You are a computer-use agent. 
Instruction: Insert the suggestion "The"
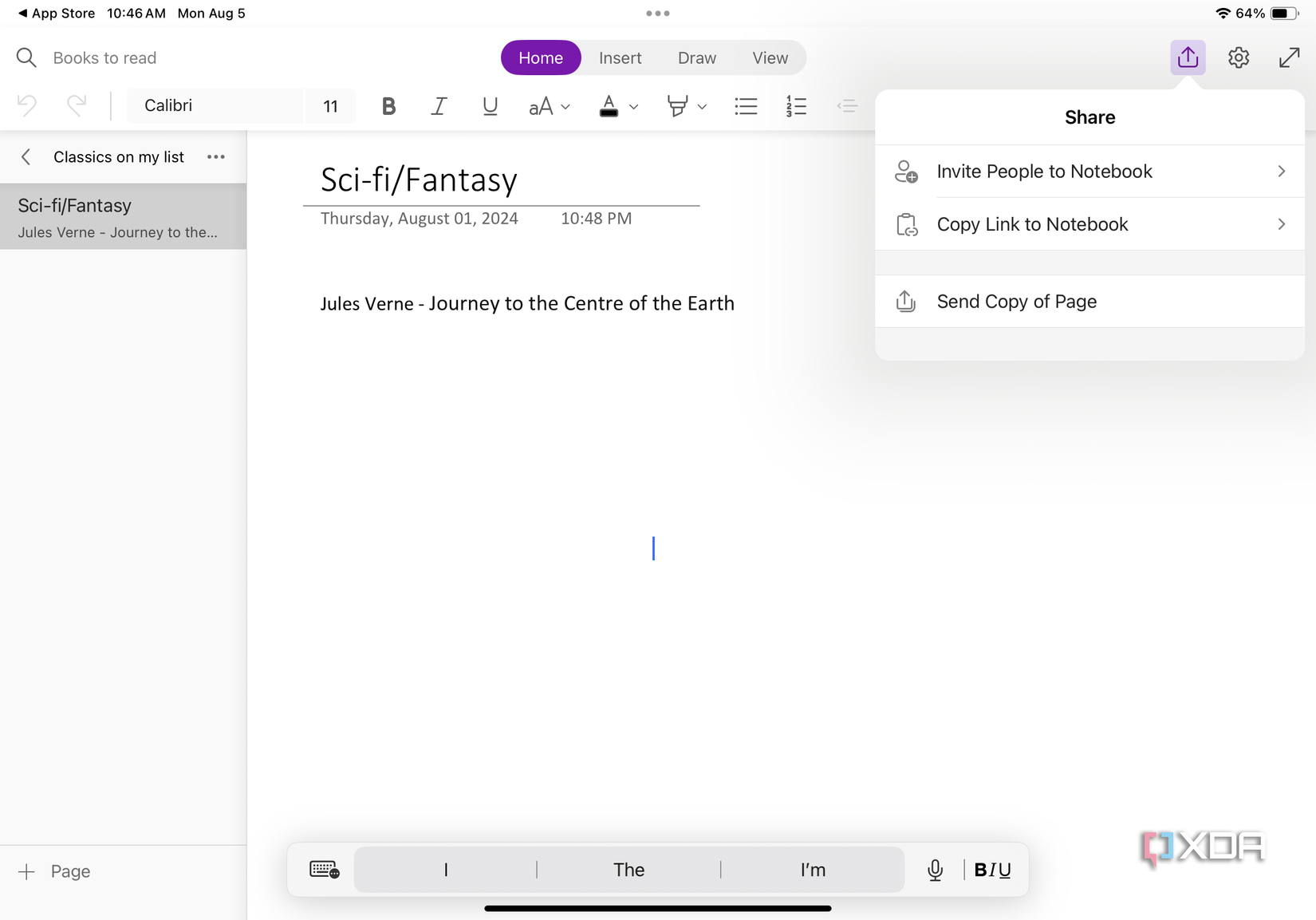click(x=628, y=870)
